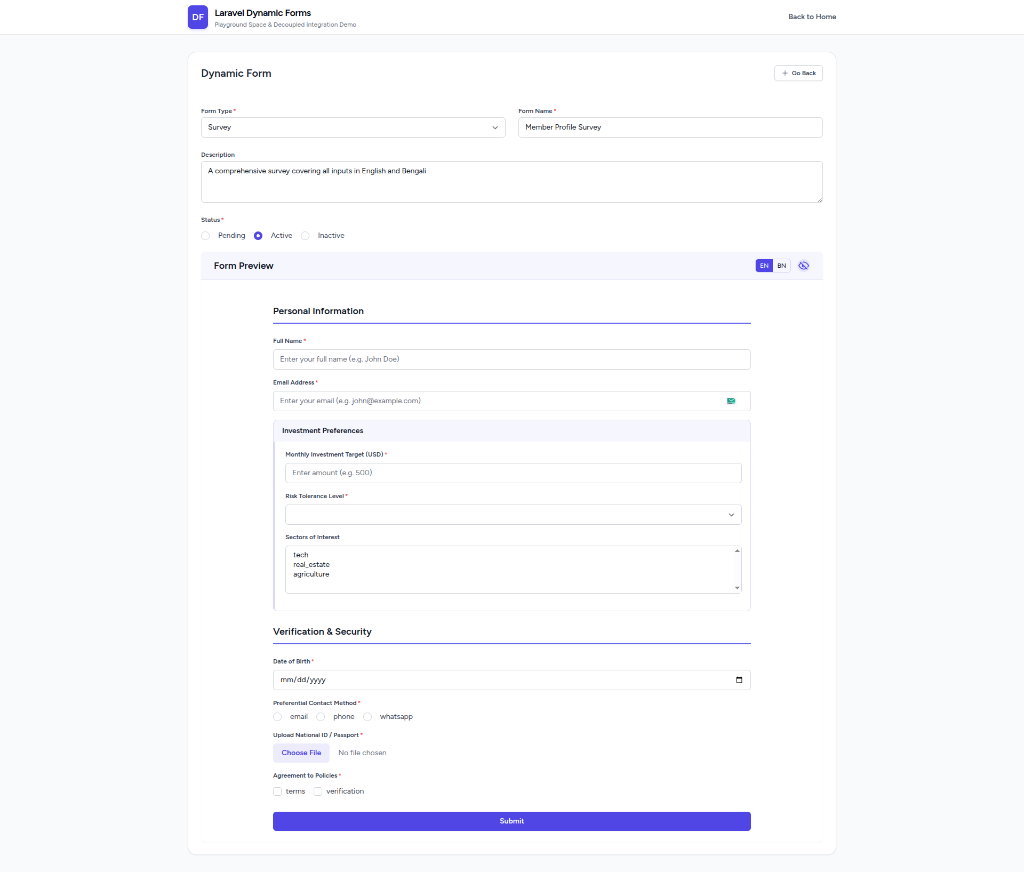Click scroll up arrow in Sectors list
Image resolution: width=1024 pixels, height=872 pixels.
737,551
